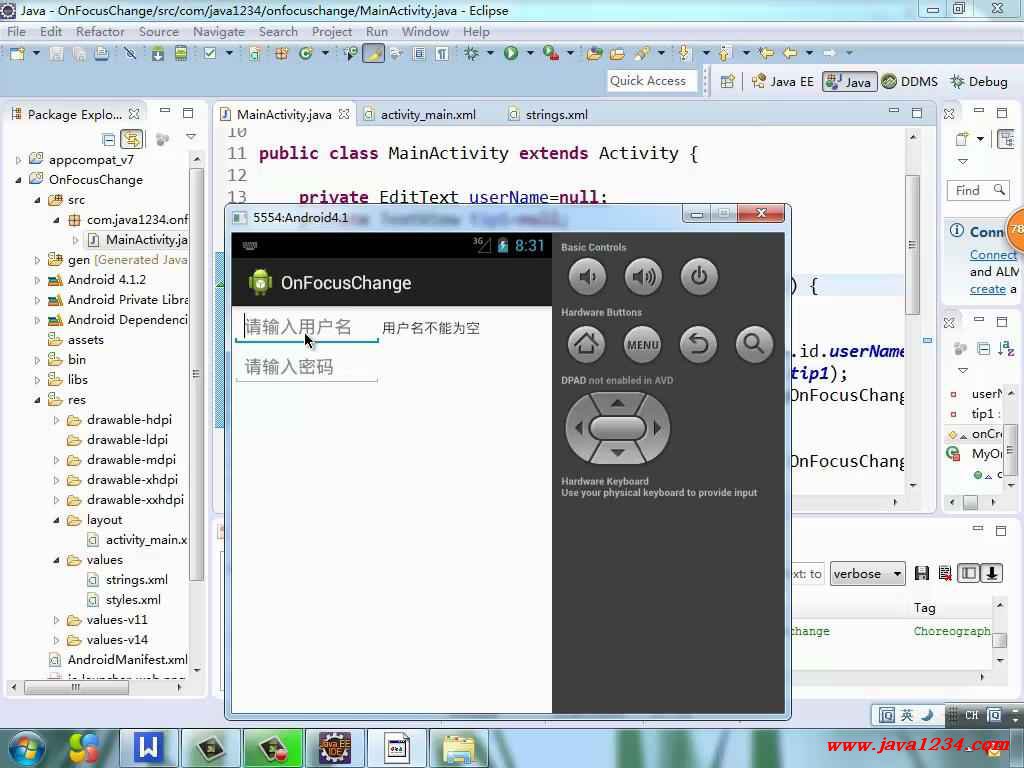Screen dimensions: 1024x768
Task: Click Clear log icon in LogCat
Action: click(945, 573)
